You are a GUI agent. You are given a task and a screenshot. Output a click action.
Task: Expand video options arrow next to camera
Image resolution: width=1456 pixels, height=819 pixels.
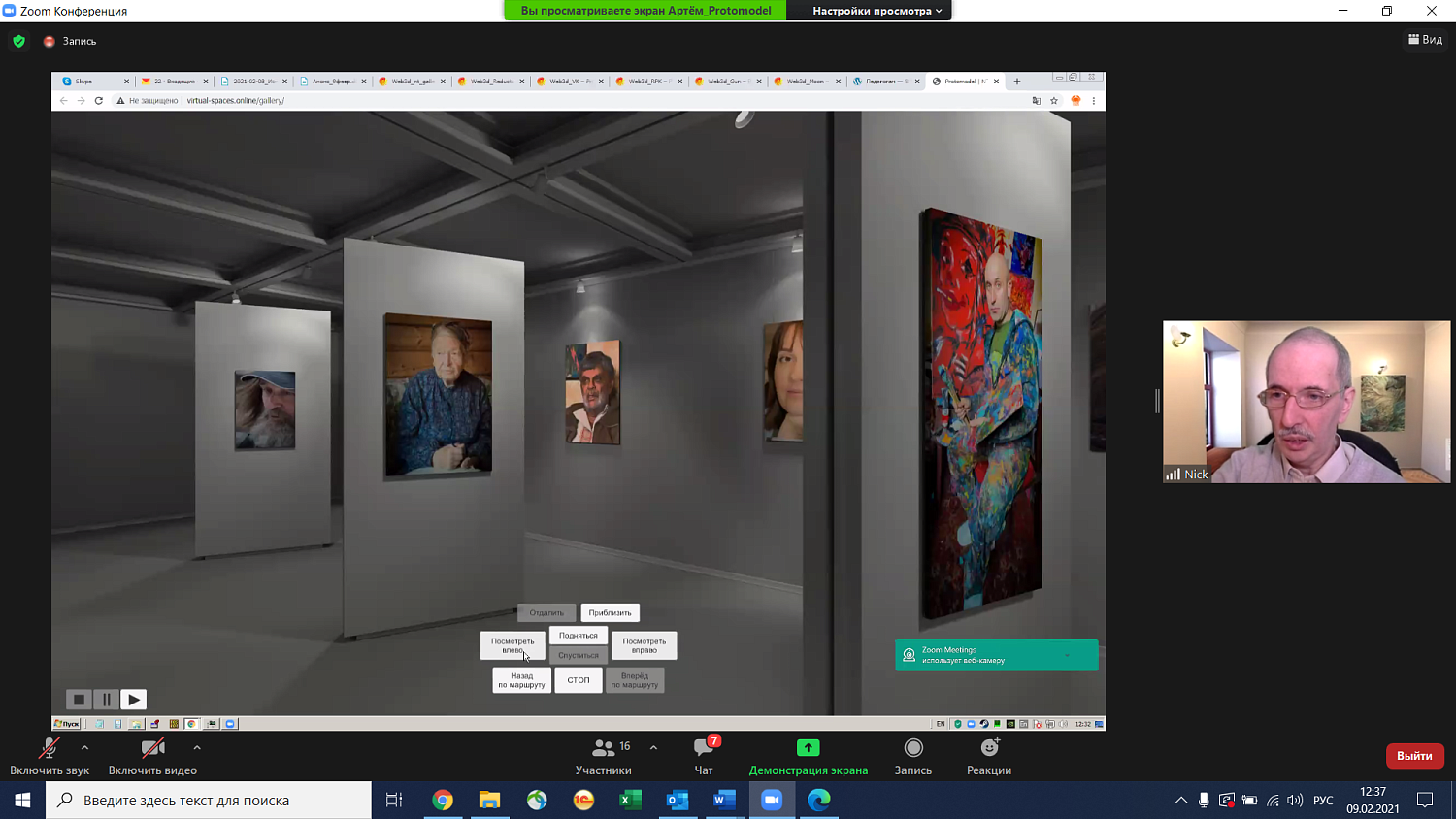(197, 747)
